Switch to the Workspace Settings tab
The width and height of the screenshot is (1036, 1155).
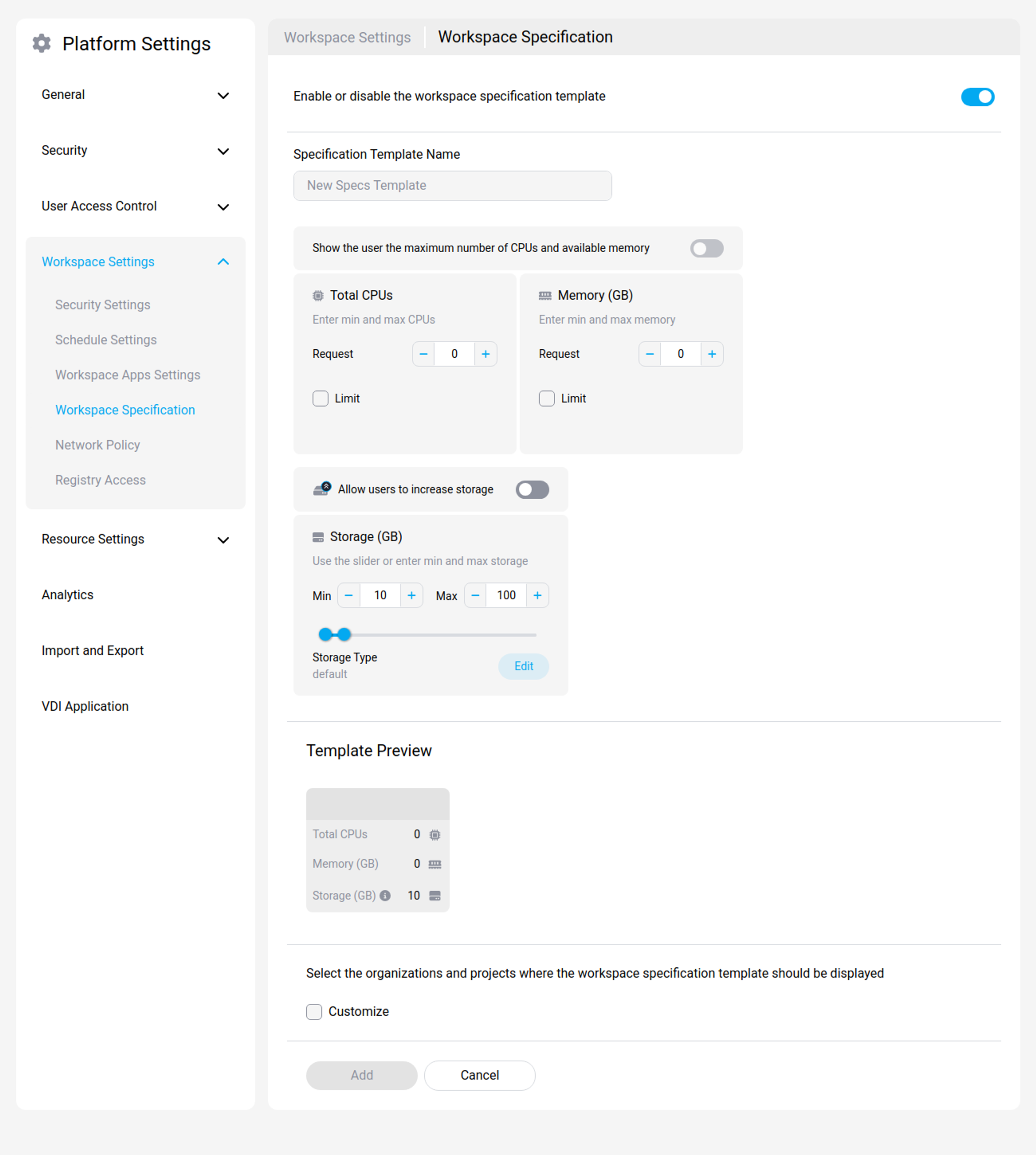tap(347, 37)
